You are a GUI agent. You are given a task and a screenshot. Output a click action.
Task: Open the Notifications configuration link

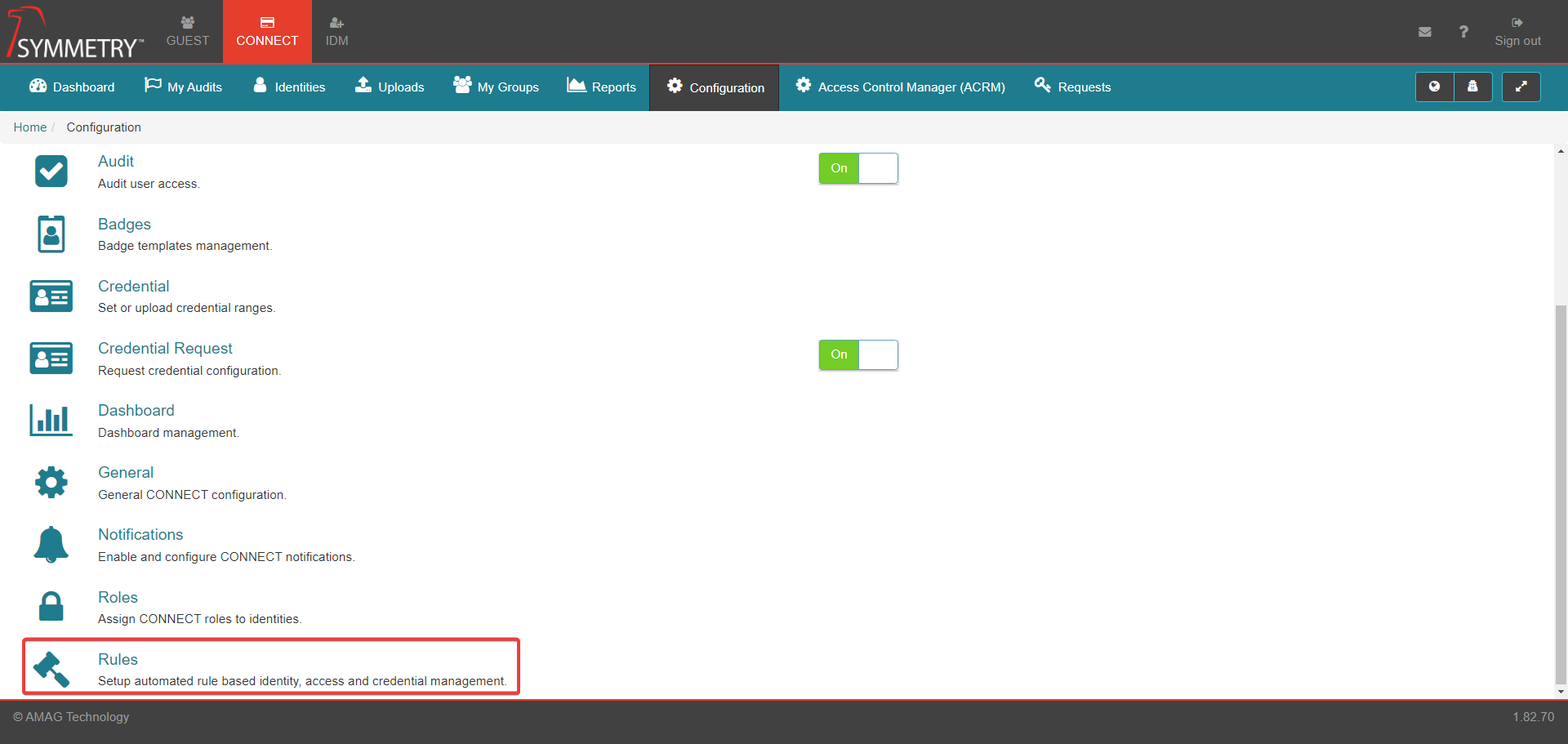pos(140,535)
